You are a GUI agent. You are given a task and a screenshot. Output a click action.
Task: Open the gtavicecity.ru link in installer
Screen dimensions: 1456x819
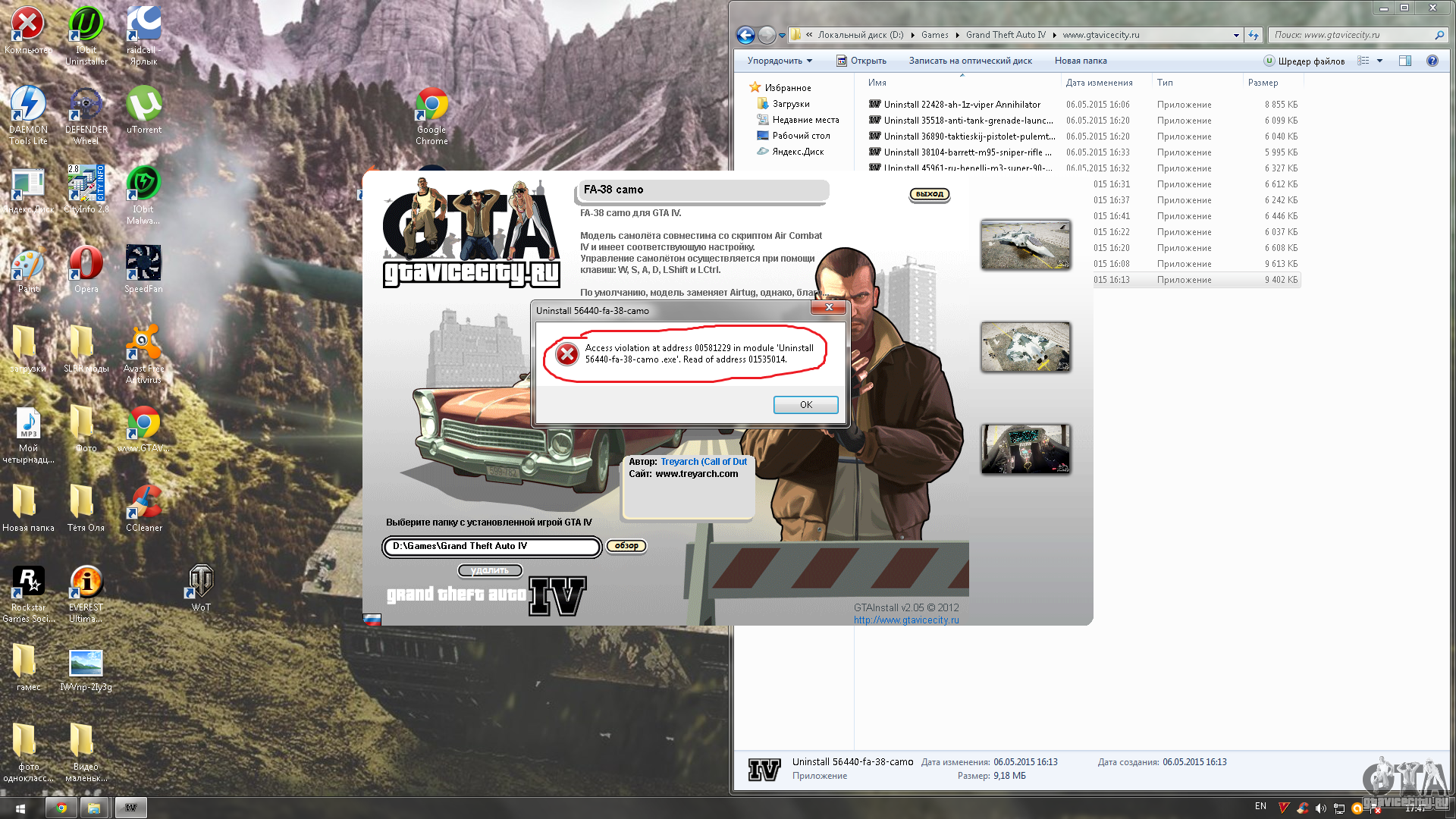pyautogui.click(x=906, y=620)
